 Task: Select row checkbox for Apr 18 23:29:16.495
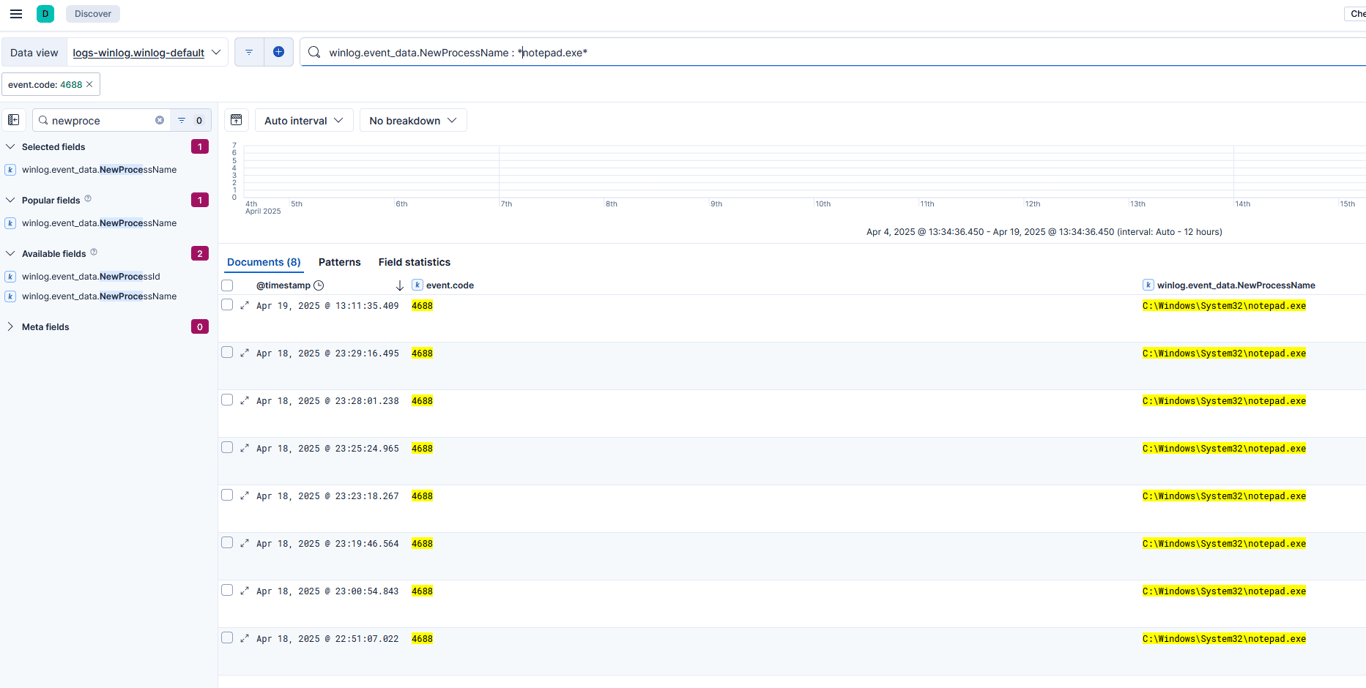[x=227, y=352]
